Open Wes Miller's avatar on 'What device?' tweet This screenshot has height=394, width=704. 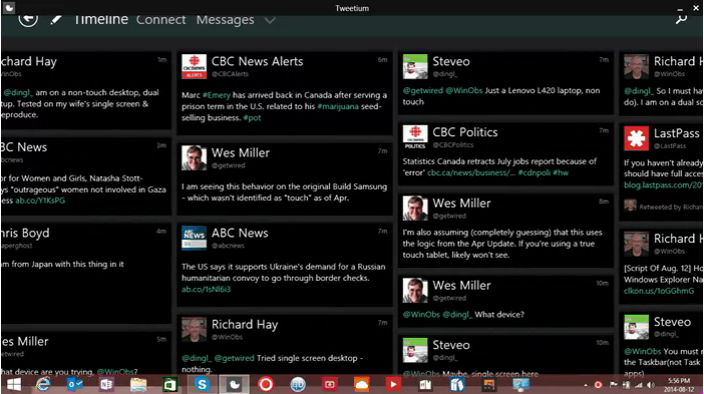pos(415,290)
